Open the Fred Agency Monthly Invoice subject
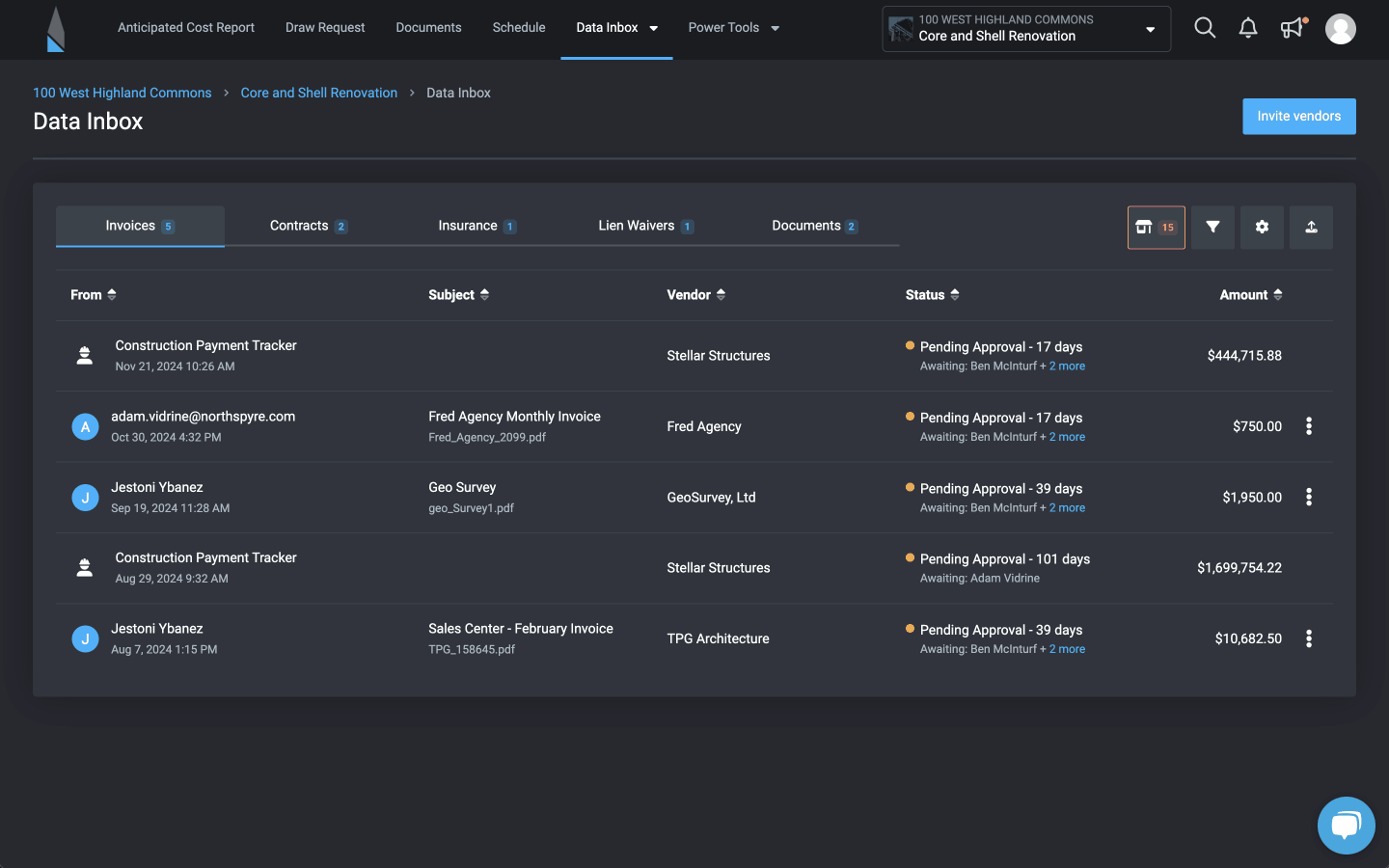1389x868 pixels. point(514,417)
